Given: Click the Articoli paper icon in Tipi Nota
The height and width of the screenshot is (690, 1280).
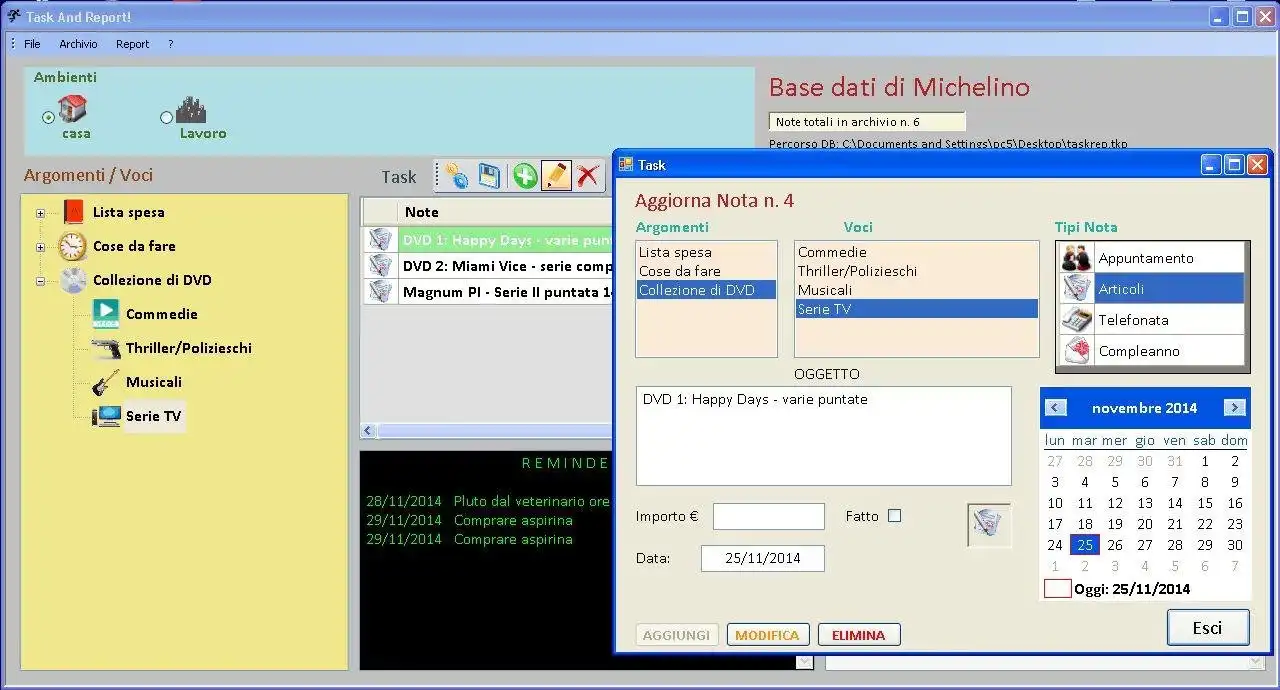Looking at the screenshot, I should [1076, 289].
